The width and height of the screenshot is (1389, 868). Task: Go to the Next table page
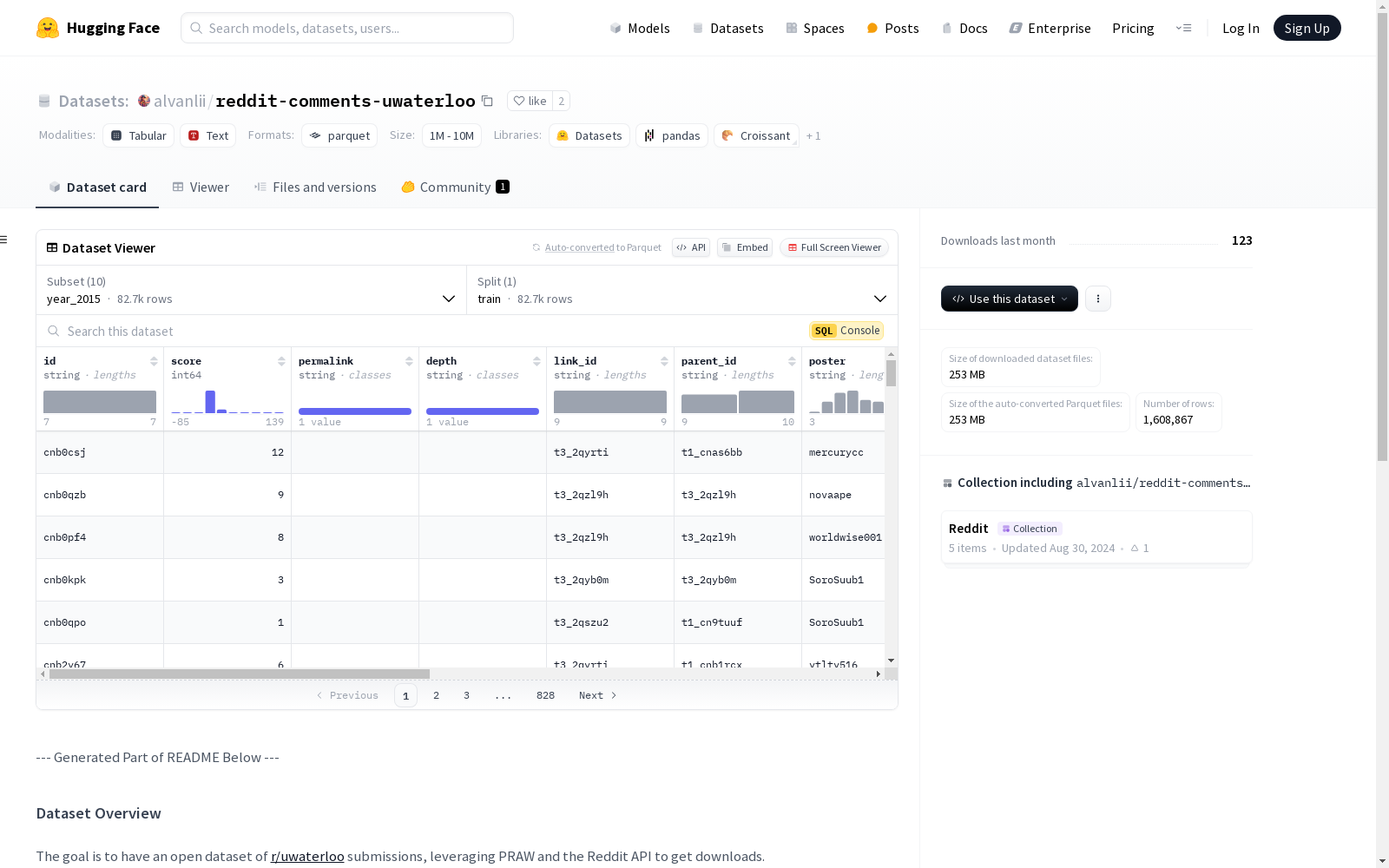coord(598,695)
